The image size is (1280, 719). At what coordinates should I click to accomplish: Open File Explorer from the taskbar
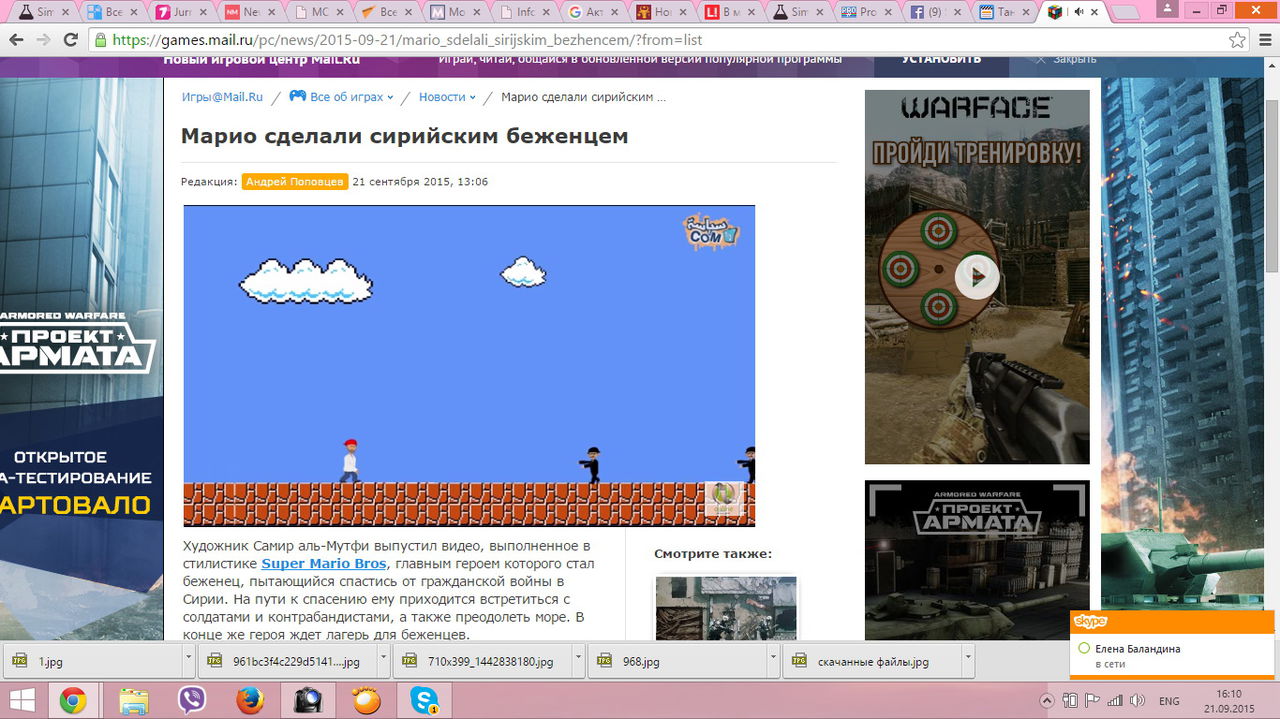[134, 701]
